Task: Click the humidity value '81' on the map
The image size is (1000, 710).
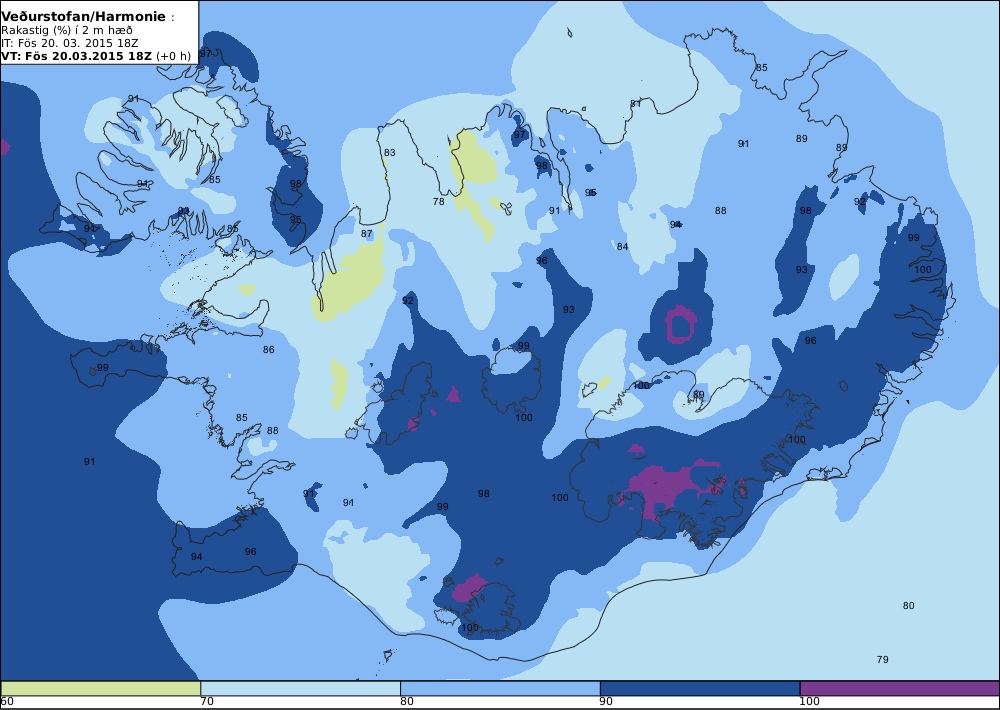Action: pyautogui.click(x=635, y=103)
